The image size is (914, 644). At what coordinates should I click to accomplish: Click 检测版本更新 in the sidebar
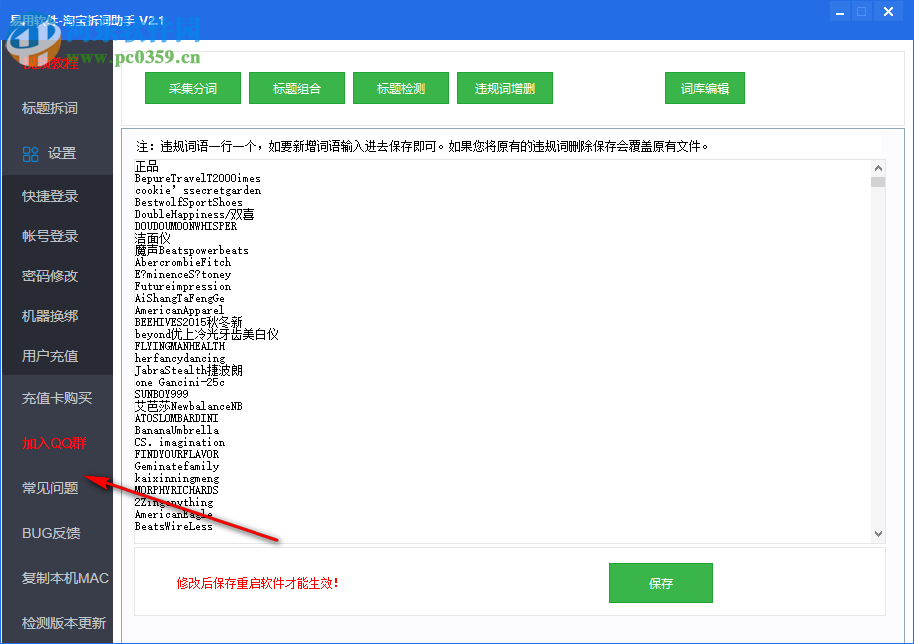pos(64,623)
